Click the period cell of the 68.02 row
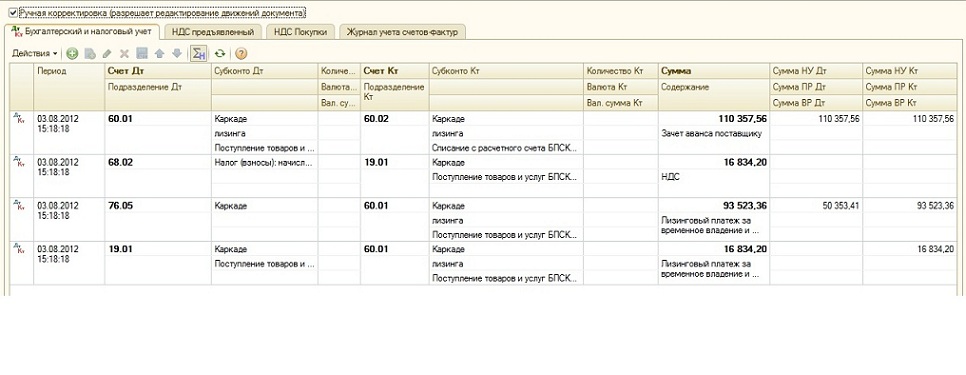Viewport: 966px width, 375px height. [69, 177]
